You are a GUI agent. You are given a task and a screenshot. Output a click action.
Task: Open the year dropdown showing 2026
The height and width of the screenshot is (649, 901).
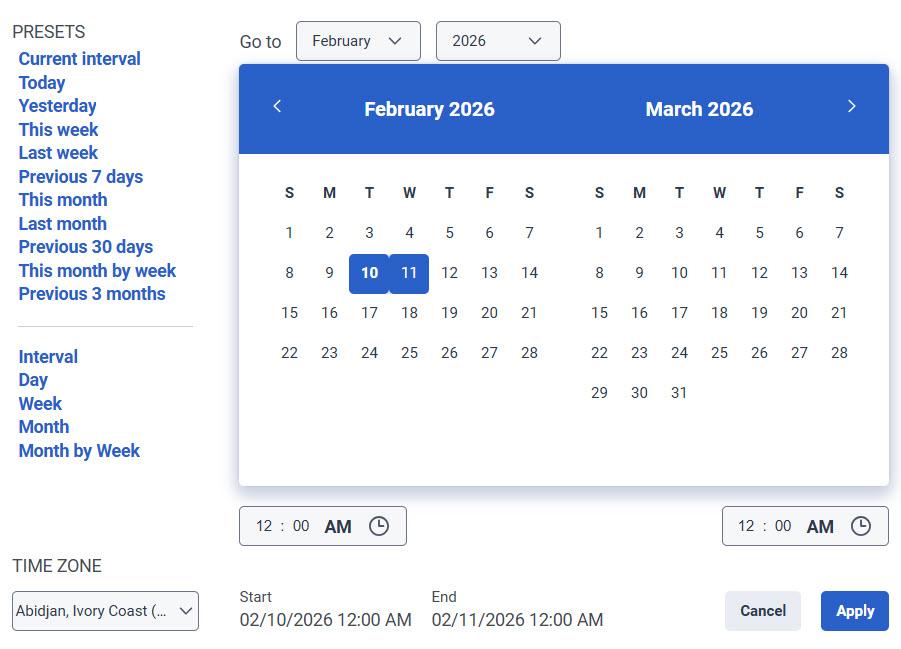coord(498,41)
